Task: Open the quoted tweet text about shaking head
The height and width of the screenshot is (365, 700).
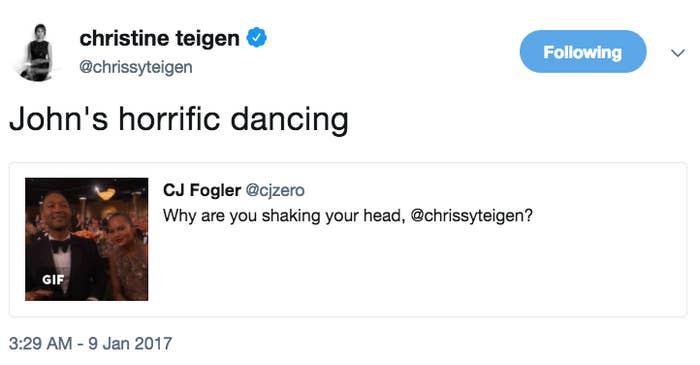Action: 348,216
